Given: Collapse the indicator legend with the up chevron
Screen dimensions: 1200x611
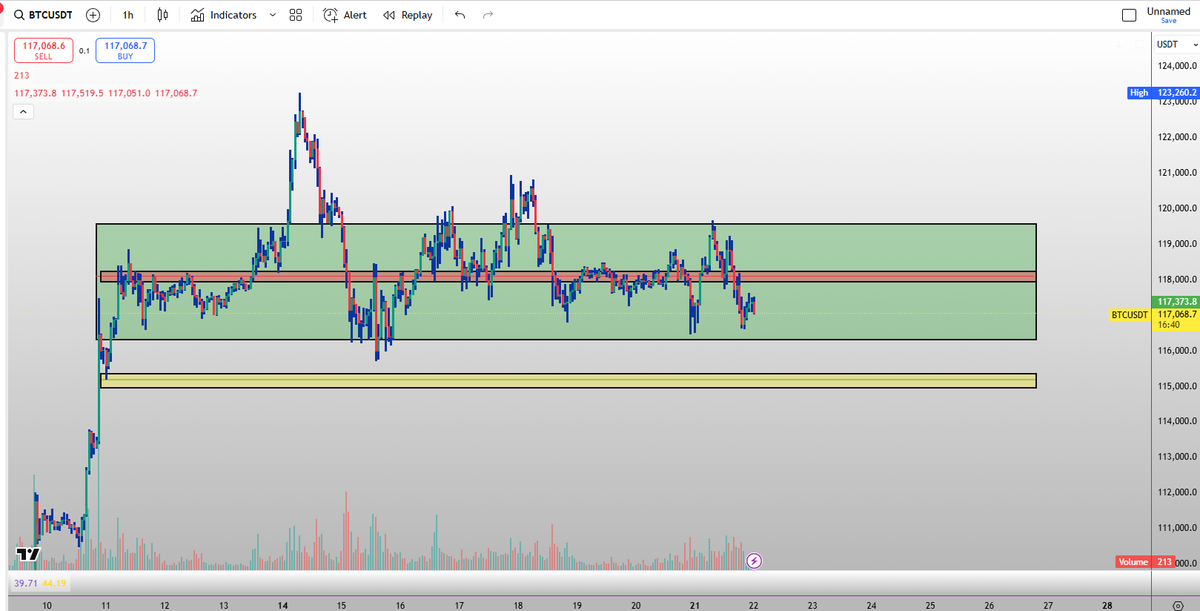Looking at the screenshot, I should point(24,112).
